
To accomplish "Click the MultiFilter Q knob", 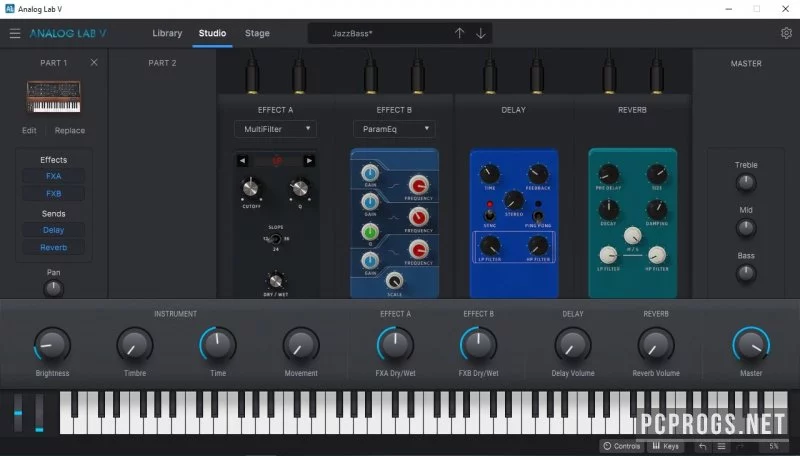I will point(300,188).
